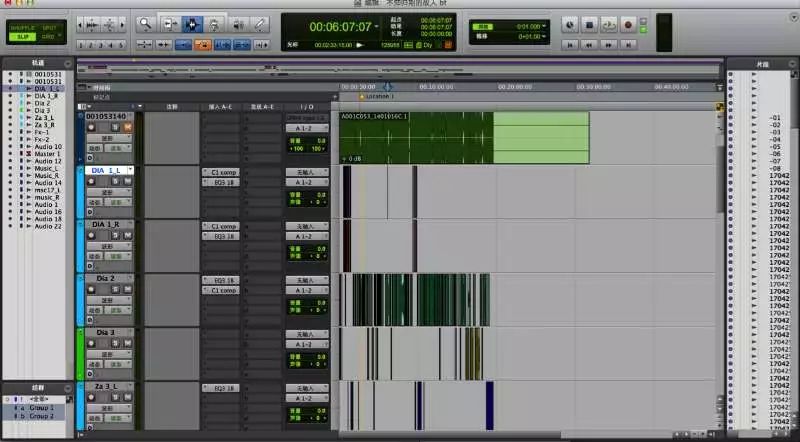This screenshot has width=800, height=442.
Task: Enable SHUFFLE edit mode
Action: 22,28
